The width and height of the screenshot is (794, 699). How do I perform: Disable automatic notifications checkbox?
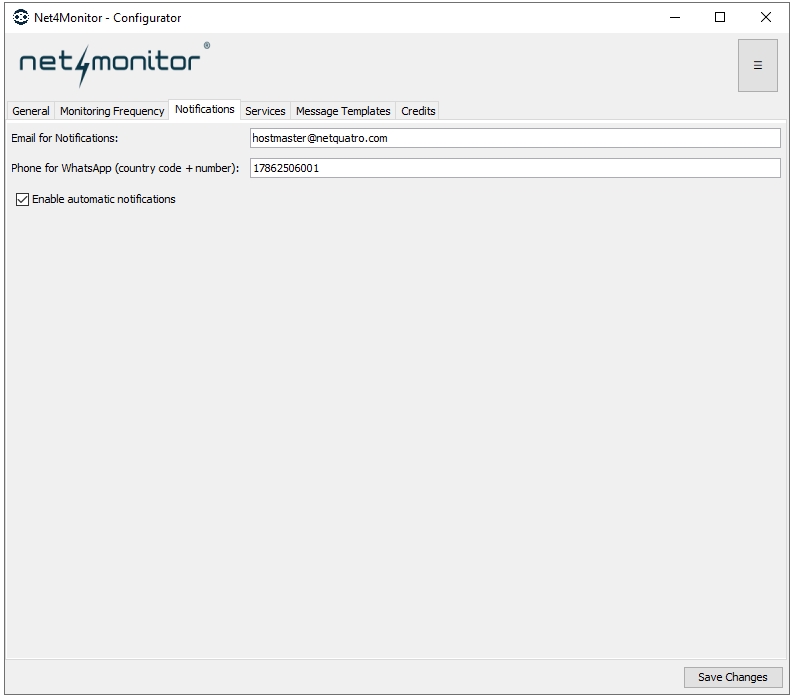pyautogui.click(x=22, y=199)
